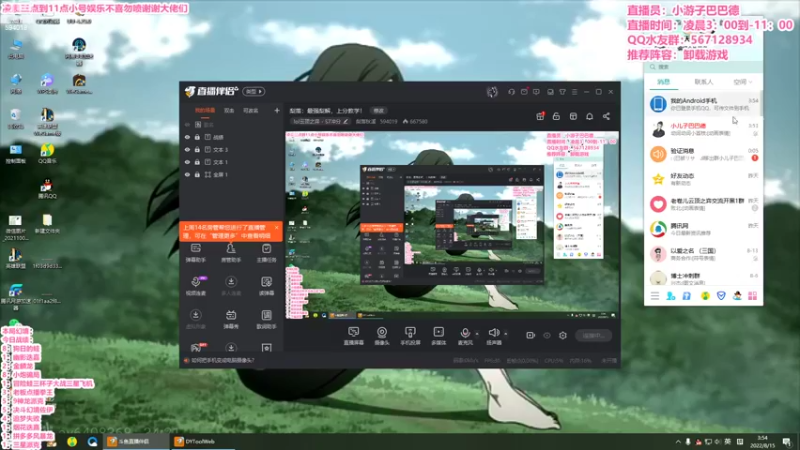The width and height of the screenshot is (800, 450).
Task: Download the 虚拟形象 feature
Action: click(195, 319)
